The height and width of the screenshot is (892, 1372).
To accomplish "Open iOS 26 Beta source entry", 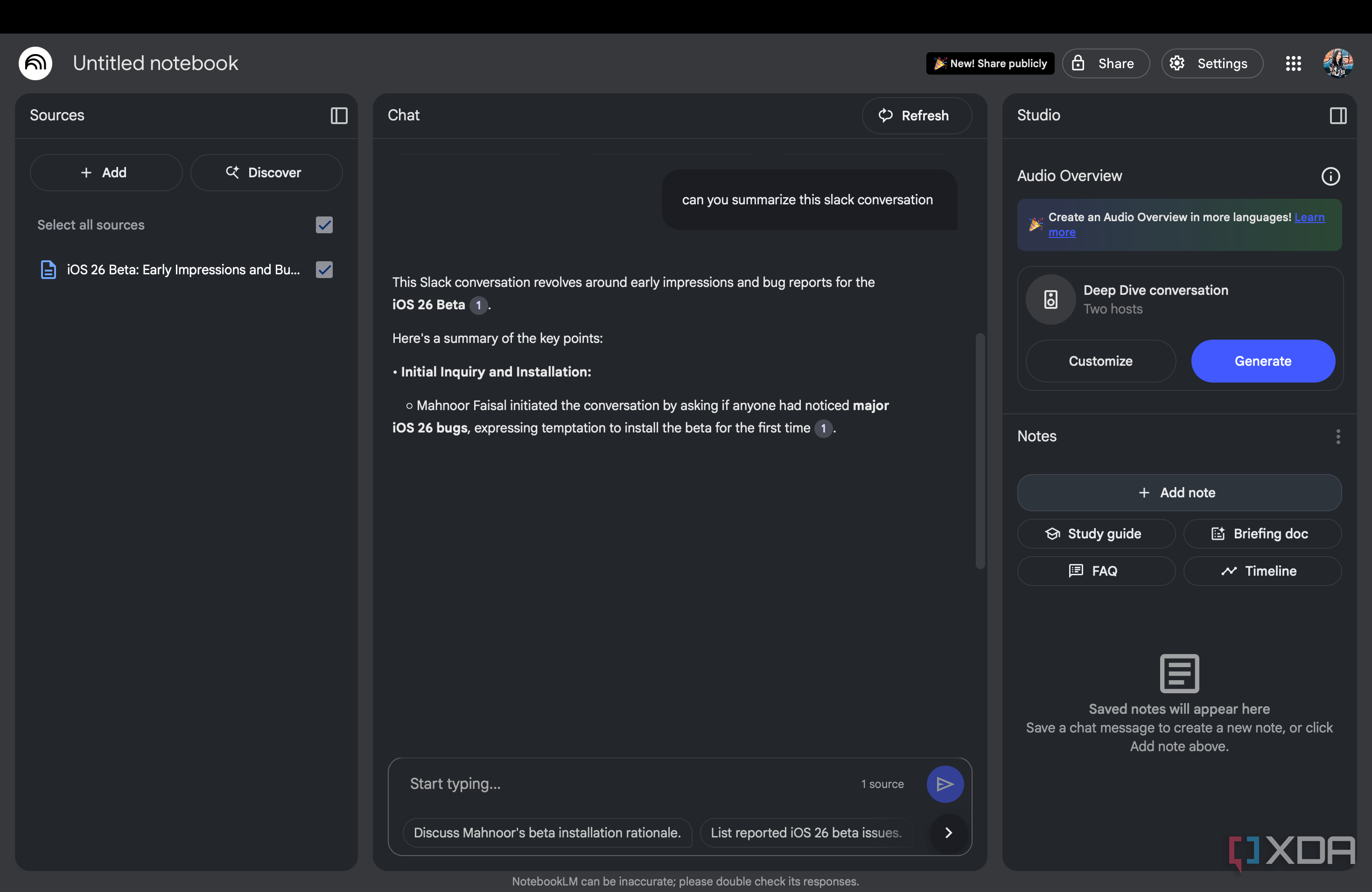I will coord(183,270).
